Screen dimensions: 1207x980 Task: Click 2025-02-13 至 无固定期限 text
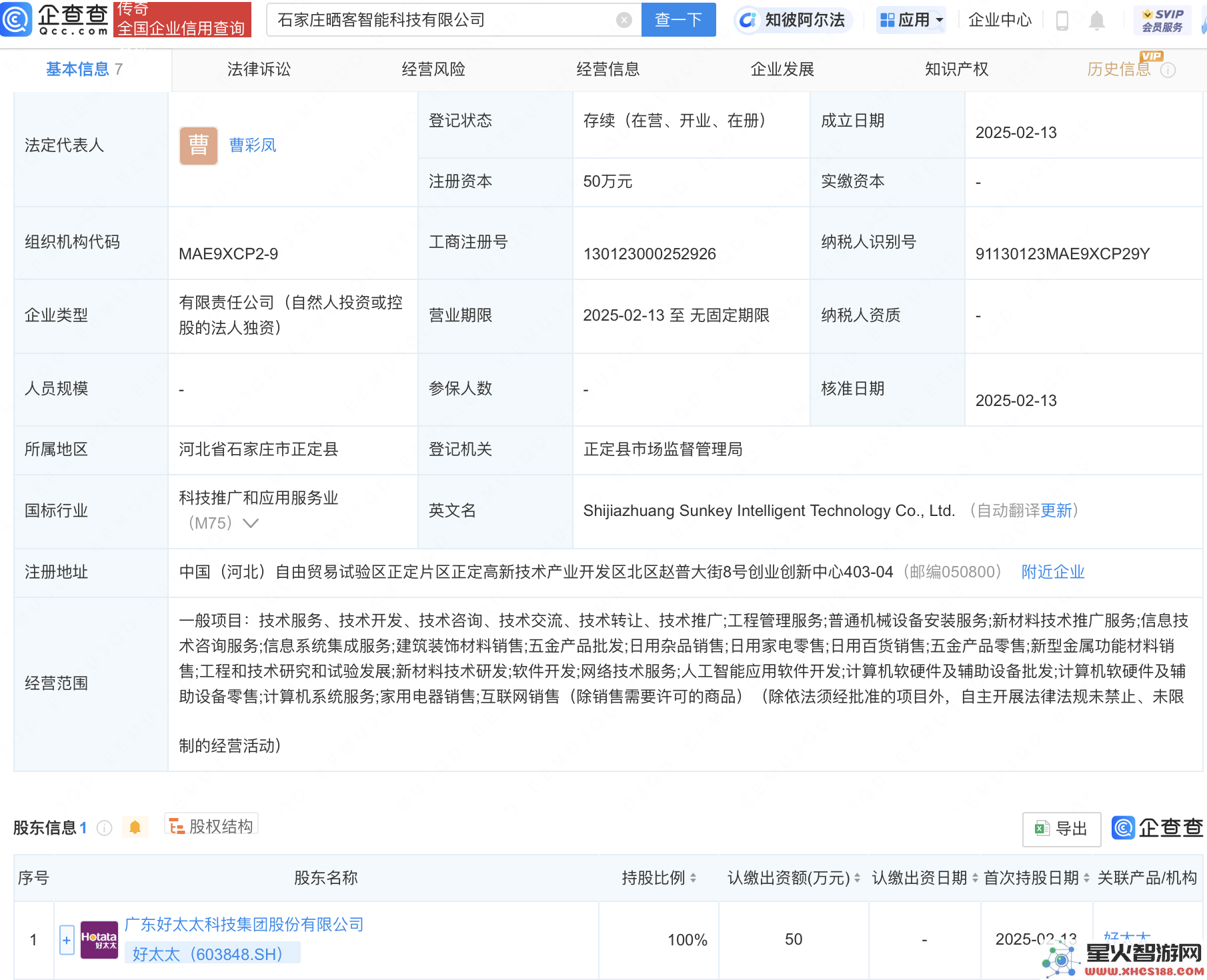coord(676,315)
